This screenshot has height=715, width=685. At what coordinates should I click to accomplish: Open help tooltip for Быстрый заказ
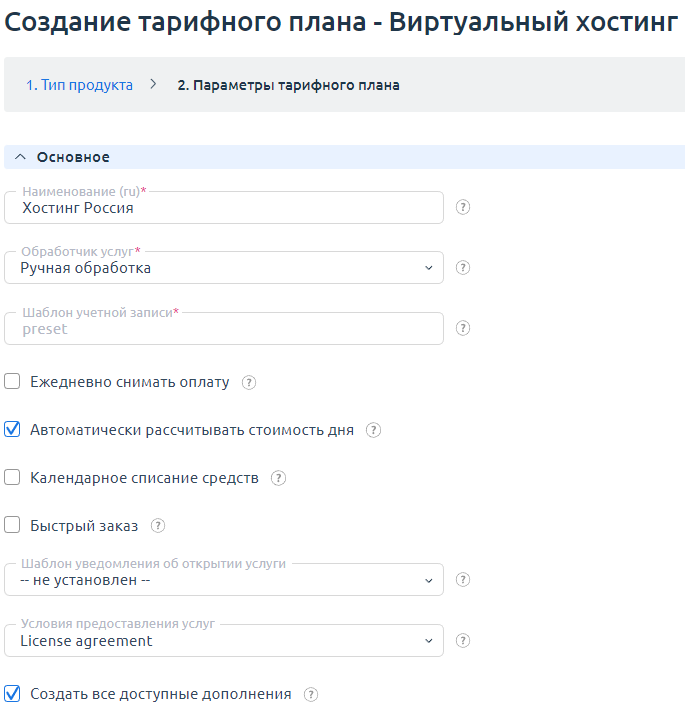[158, 526]
